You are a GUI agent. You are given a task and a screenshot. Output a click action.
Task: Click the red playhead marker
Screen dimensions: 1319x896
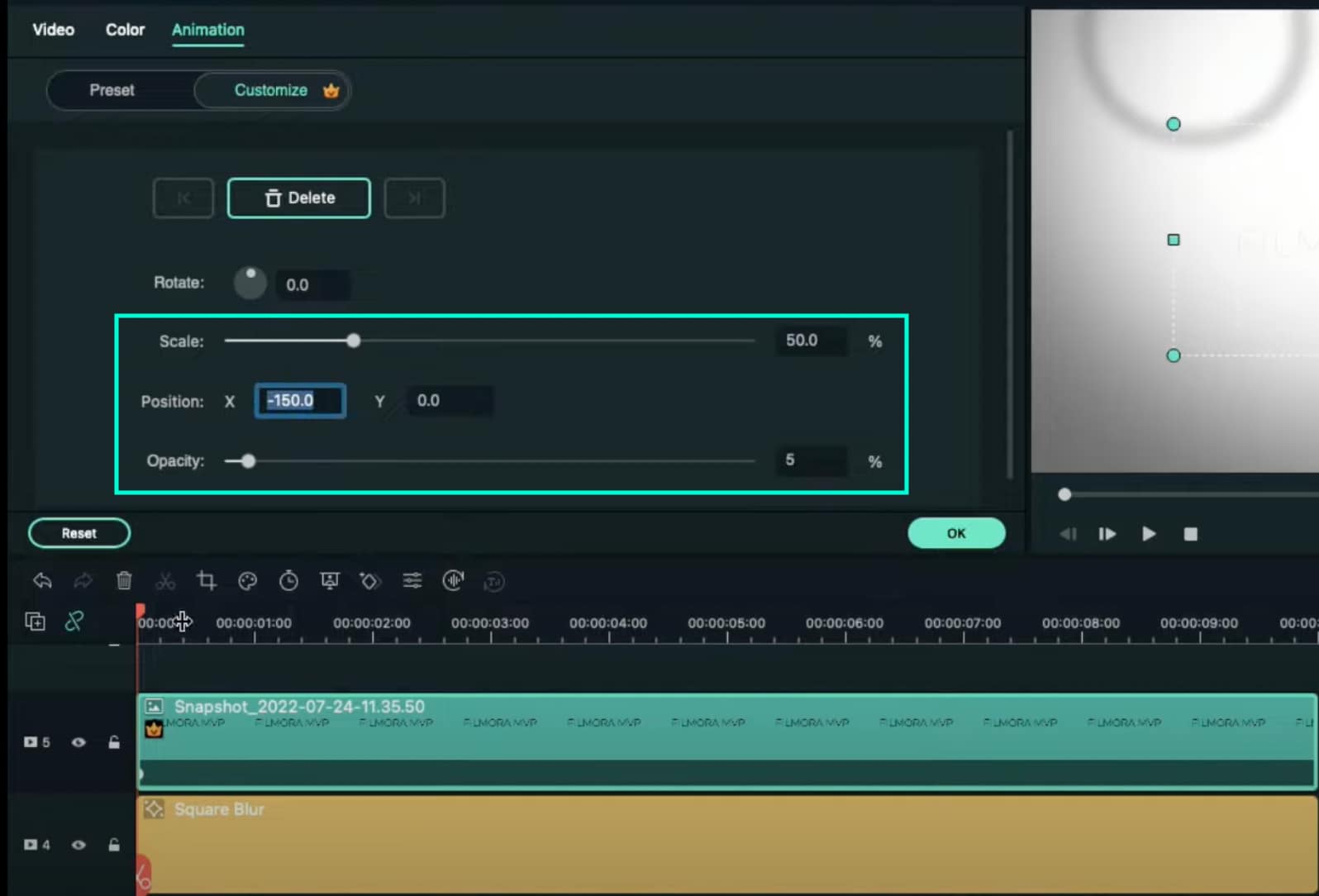tap(140, 611)
